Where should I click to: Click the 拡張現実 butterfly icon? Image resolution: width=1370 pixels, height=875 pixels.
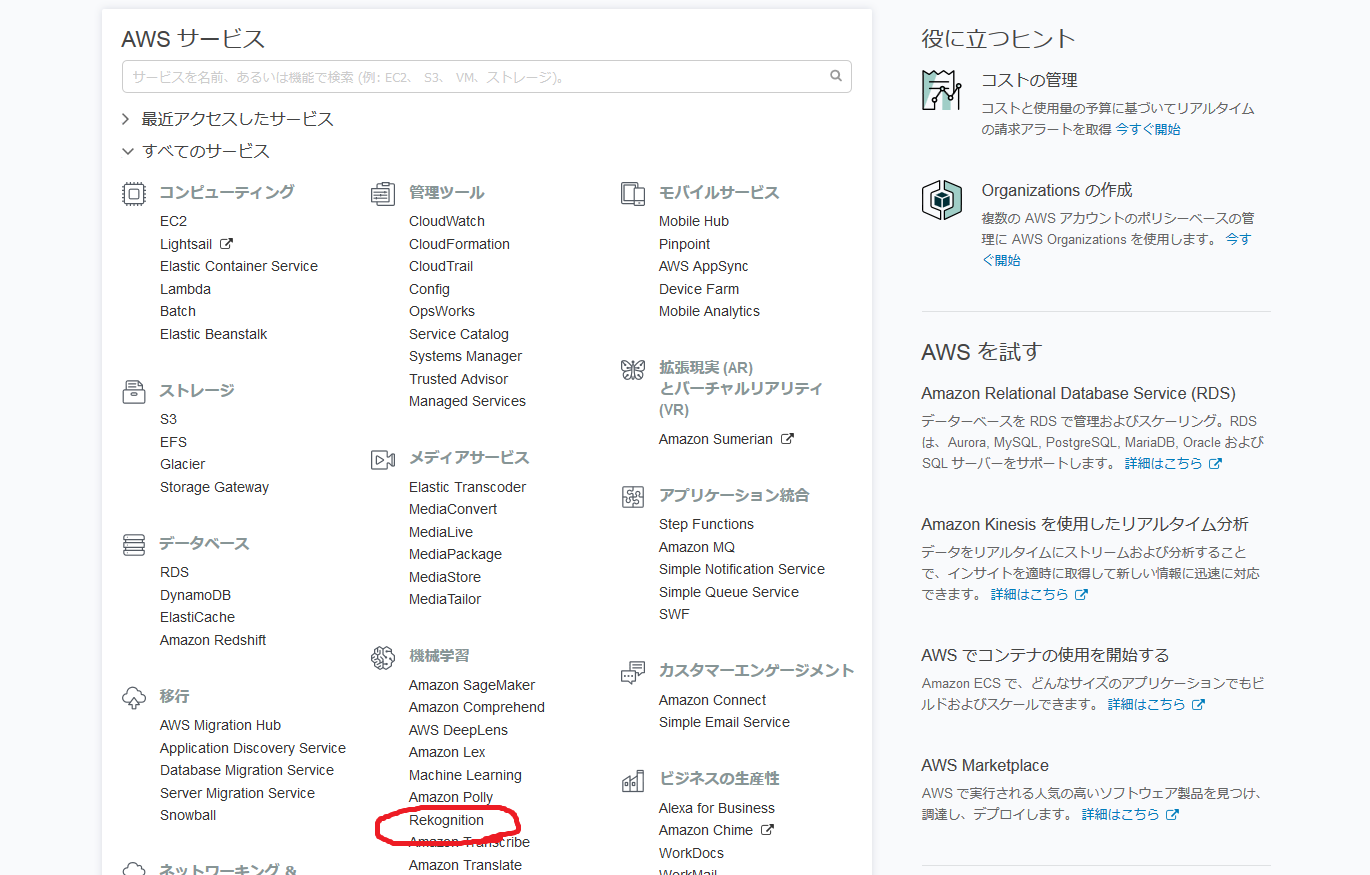pyautogui.click(x=633, y=370)
